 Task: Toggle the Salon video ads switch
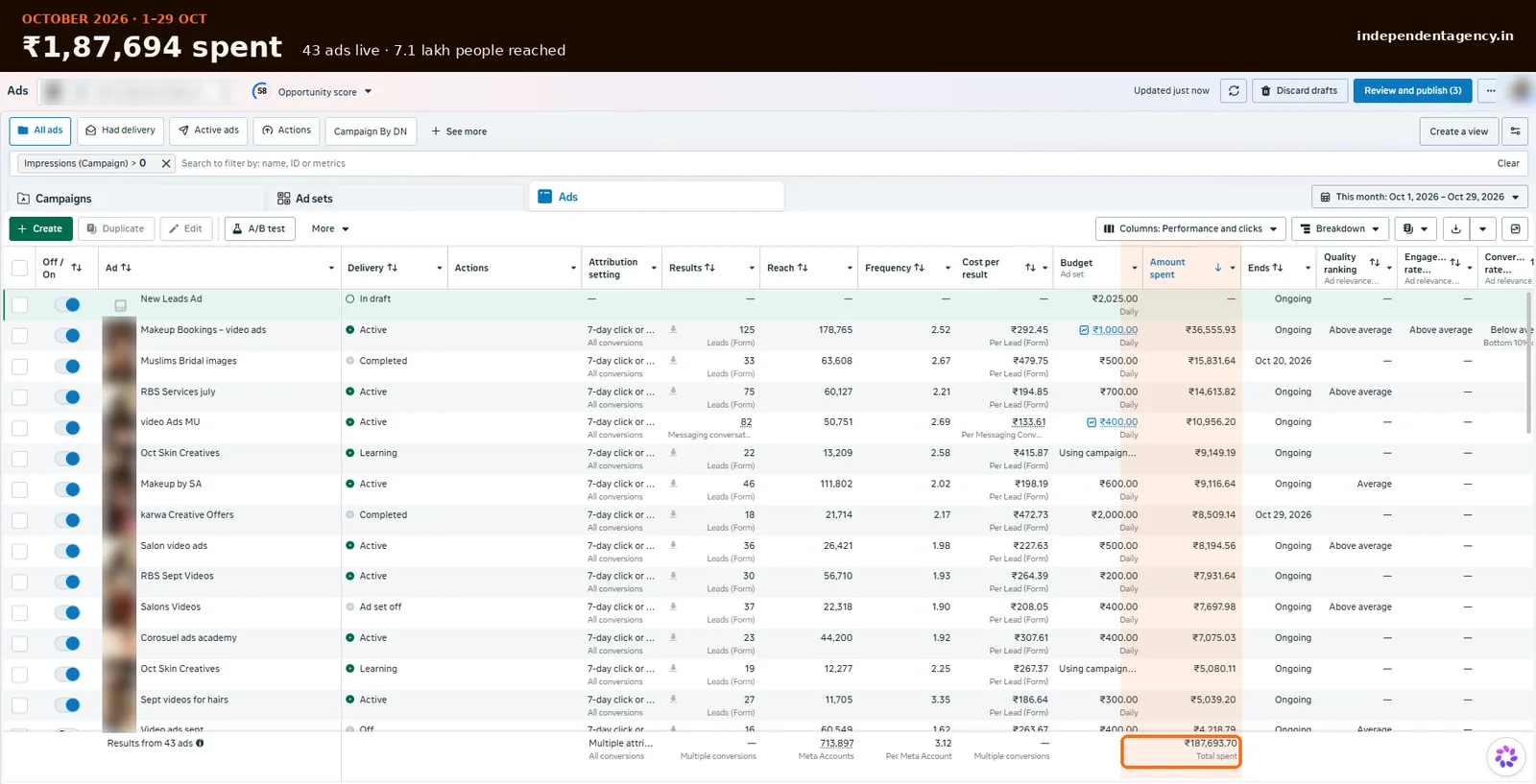[x=67, y=551]
